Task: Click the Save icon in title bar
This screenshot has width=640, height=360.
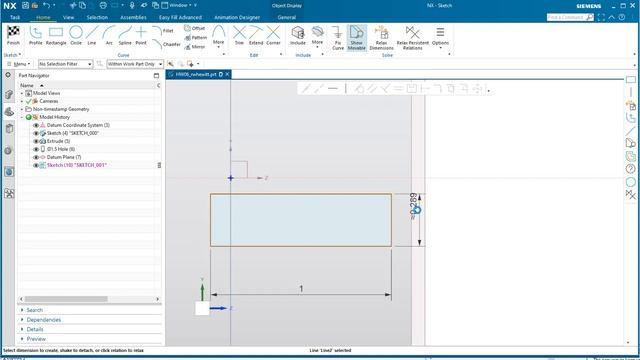Action: 25,5
